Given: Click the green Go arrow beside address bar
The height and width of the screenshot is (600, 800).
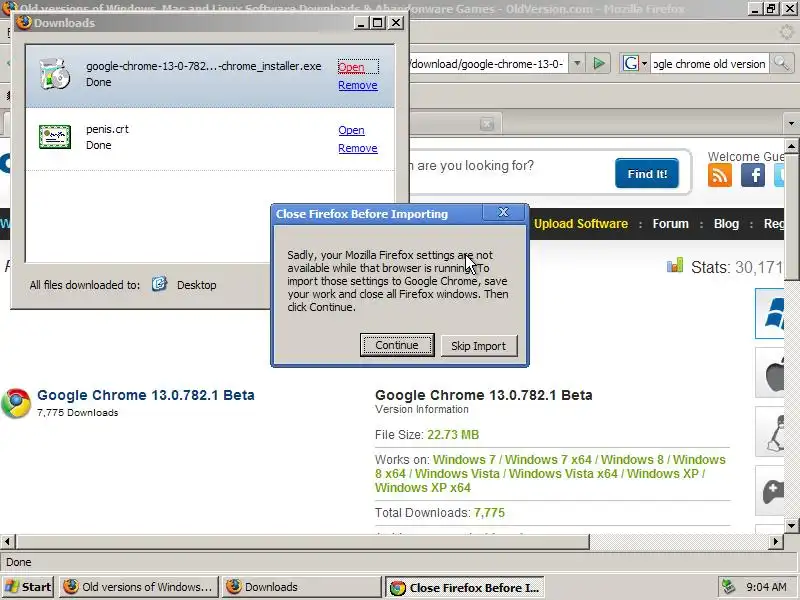Looking at the screenshot, I should pyautogui.click(x=599, y=64).
